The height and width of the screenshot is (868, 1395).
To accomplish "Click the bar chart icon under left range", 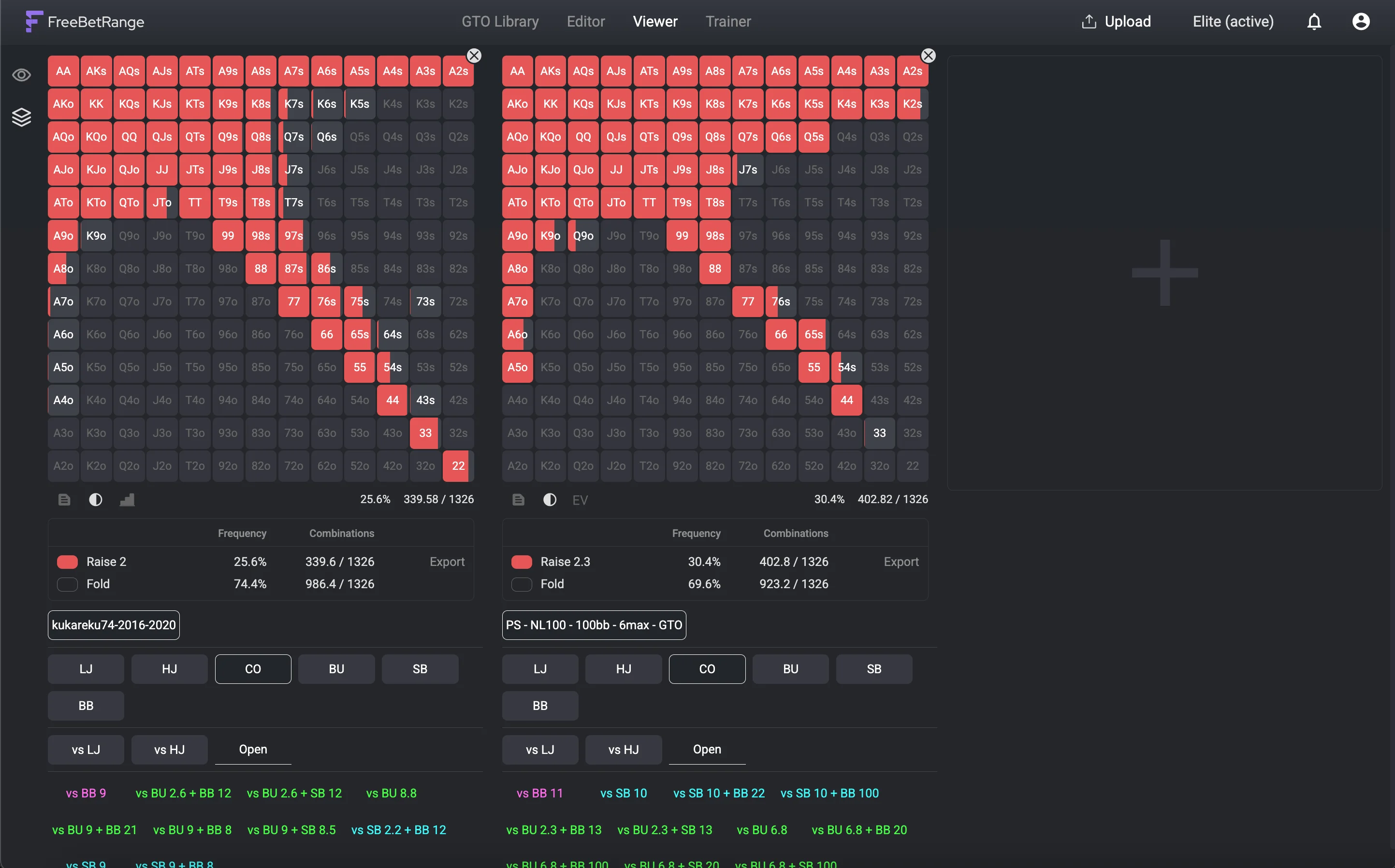I will [x=127, y=499].
